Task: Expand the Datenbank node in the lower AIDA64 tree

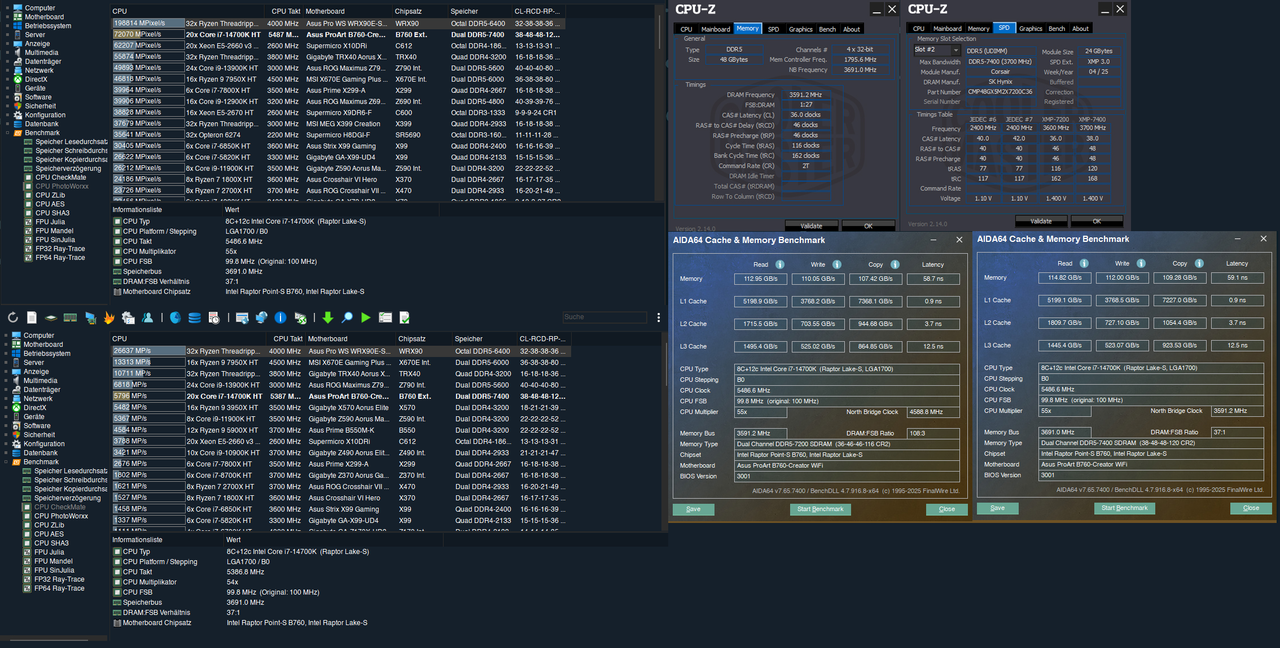Action: tap(8, 452)
